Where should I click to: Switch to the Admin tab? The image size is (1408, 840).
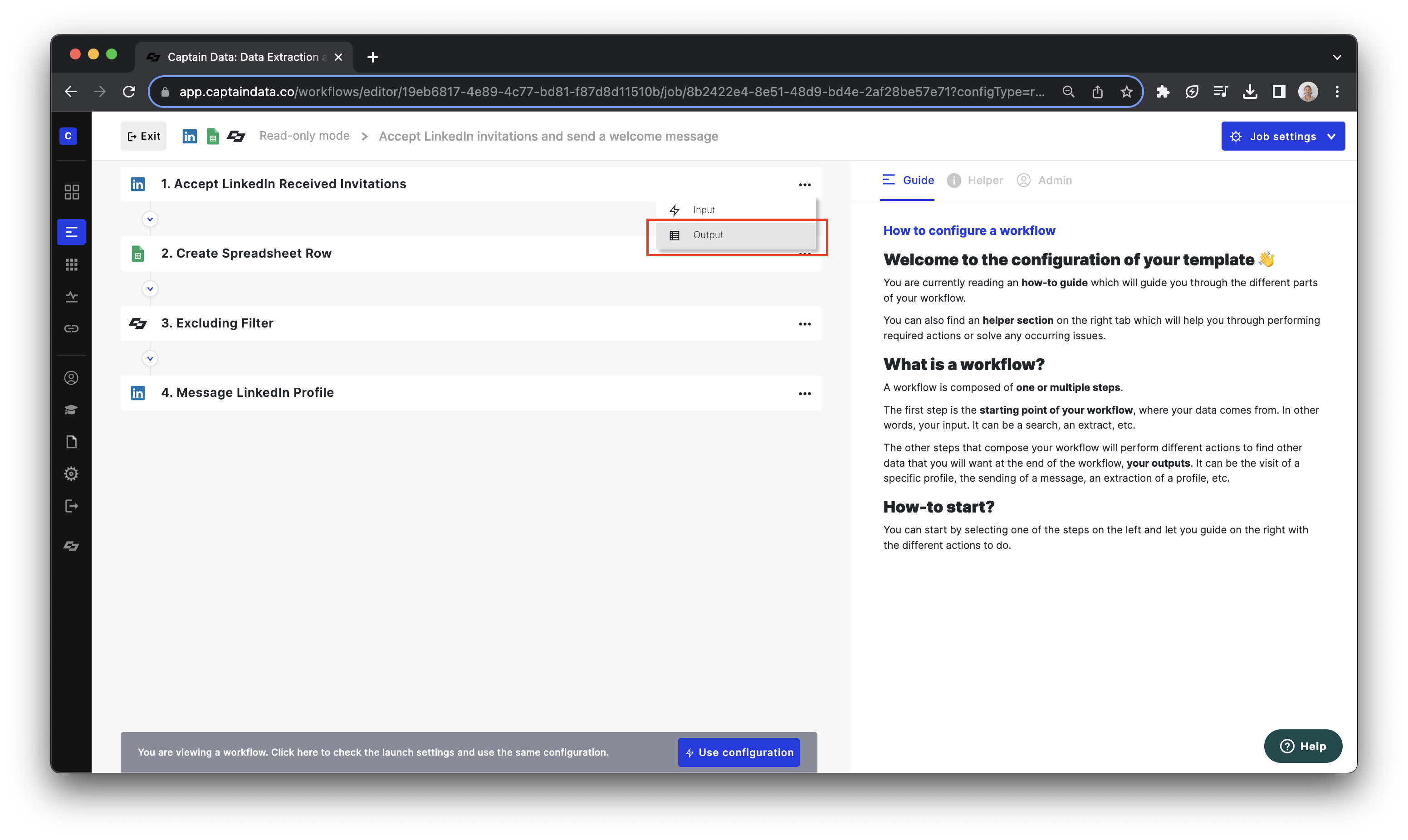coord(1045,180)
